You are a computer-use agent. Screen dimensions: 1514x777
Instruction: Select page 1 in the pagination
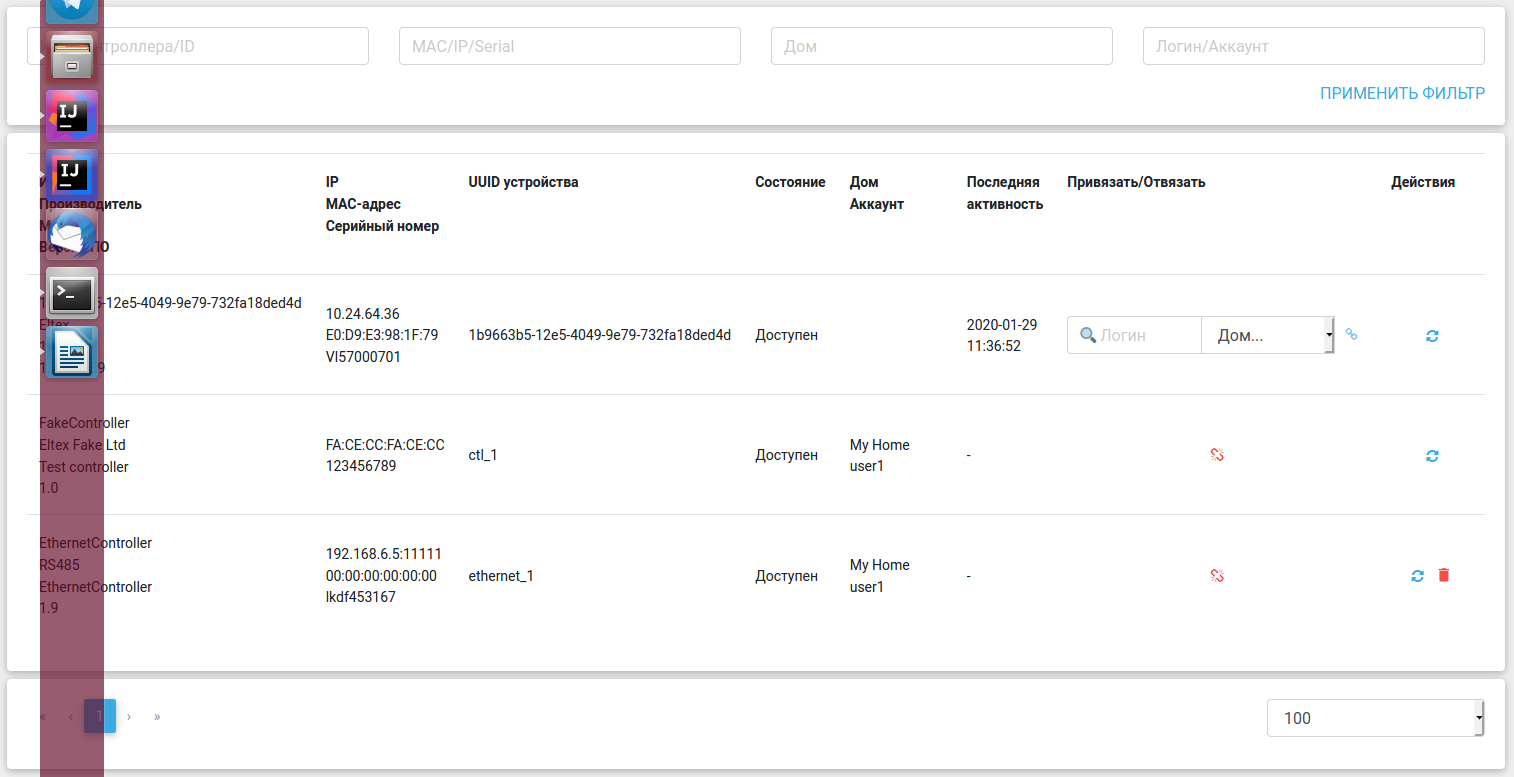tap(99, 716)
